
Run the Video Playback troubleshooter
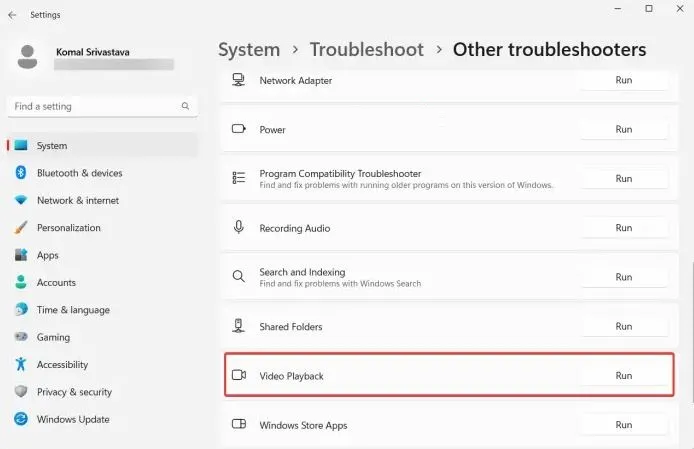click(x=623, y=376)
